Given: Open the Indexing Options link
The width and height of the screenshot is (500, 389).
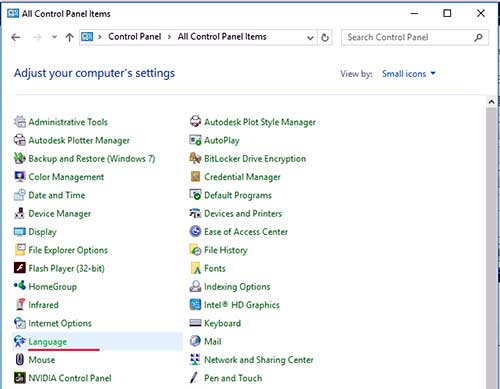Looking at the screenshot, I should tap(237, 287).
